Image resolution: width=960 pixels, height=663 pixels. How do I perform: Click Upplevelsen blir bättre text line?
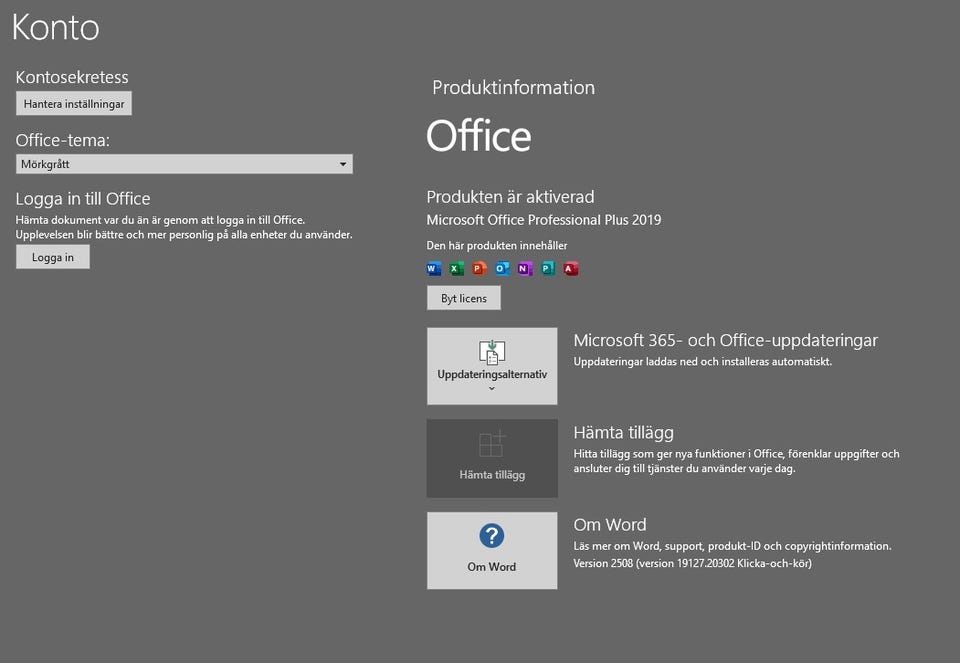184,234
